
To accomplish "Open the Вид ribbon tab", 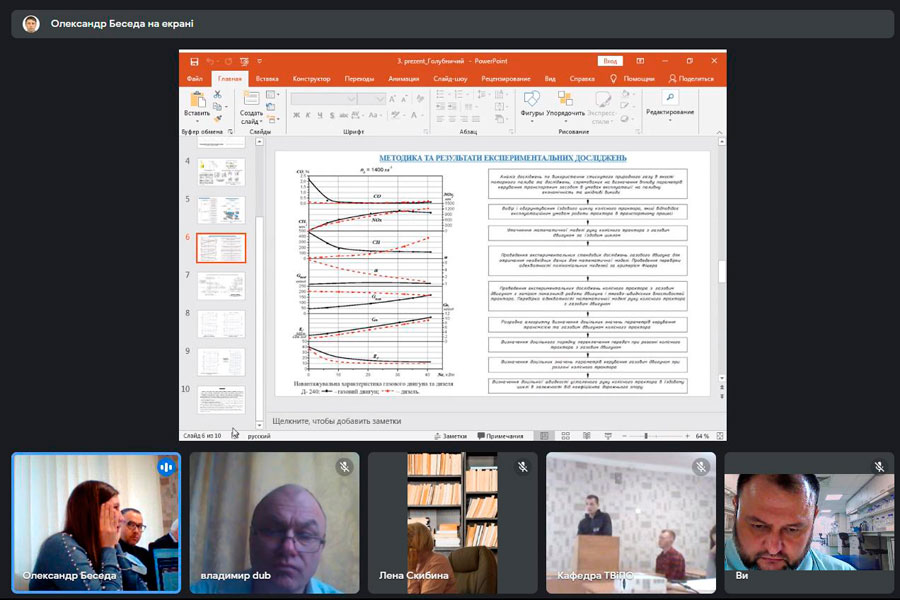I will [550, 79].
